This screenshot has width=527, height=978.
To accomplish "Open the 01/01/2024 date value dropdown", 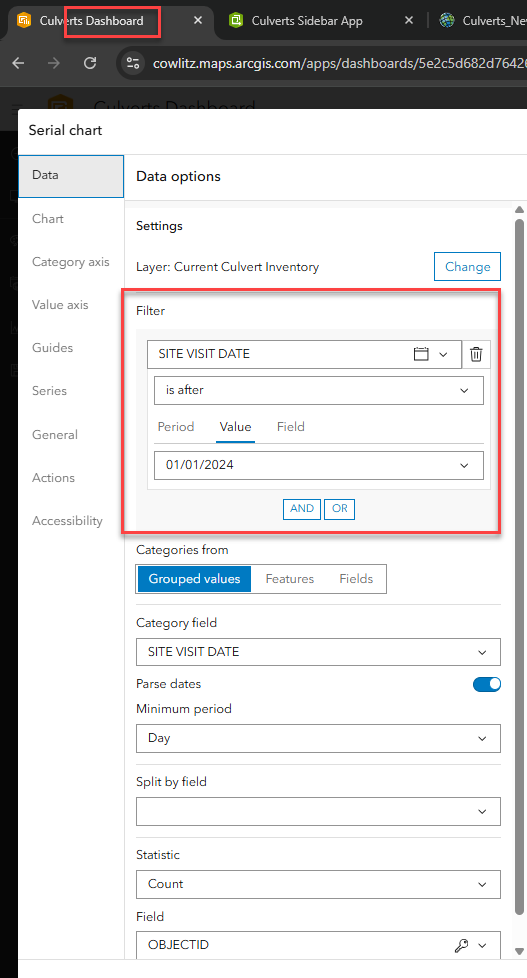I will pos(319,465).
